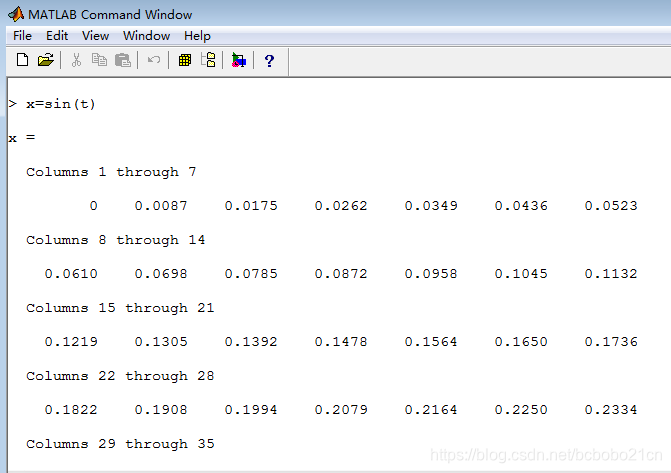Open the Path Browser icon
Viewport: 671px width, 473px height.
208,60
